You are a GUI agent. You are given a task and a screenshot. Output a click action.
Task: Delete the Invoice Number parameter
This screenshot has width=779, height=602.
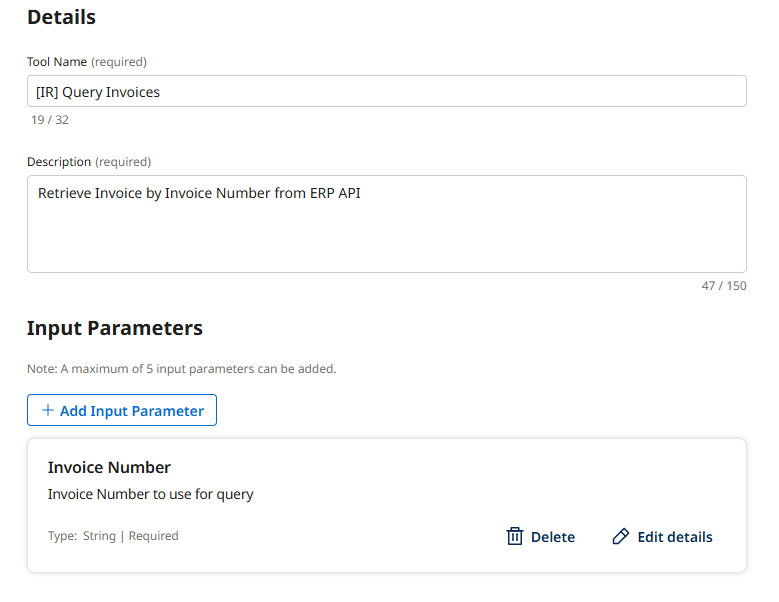(x=541, y=537)
